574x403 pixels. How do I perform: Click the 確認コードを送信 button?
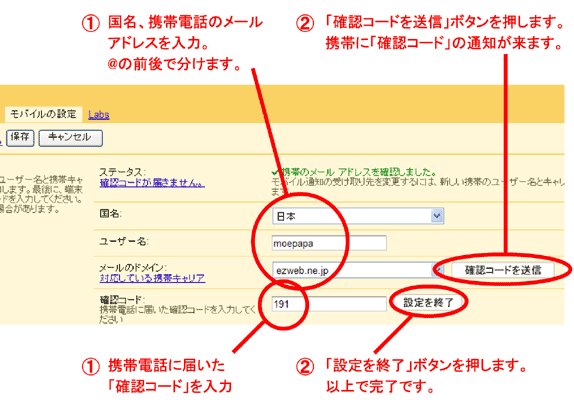tap(503, 270)
